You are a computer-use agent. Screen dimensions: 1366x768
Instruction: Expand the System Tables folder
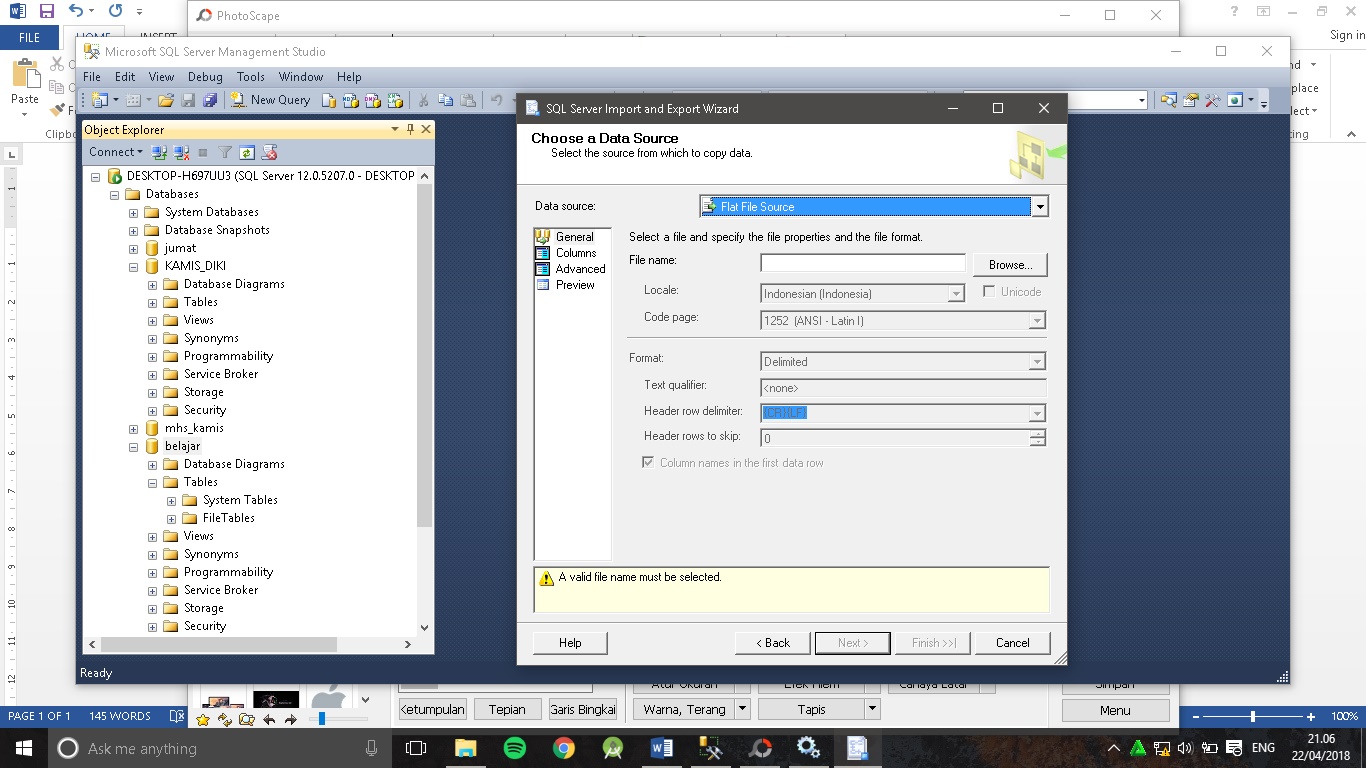coord(171,501)
